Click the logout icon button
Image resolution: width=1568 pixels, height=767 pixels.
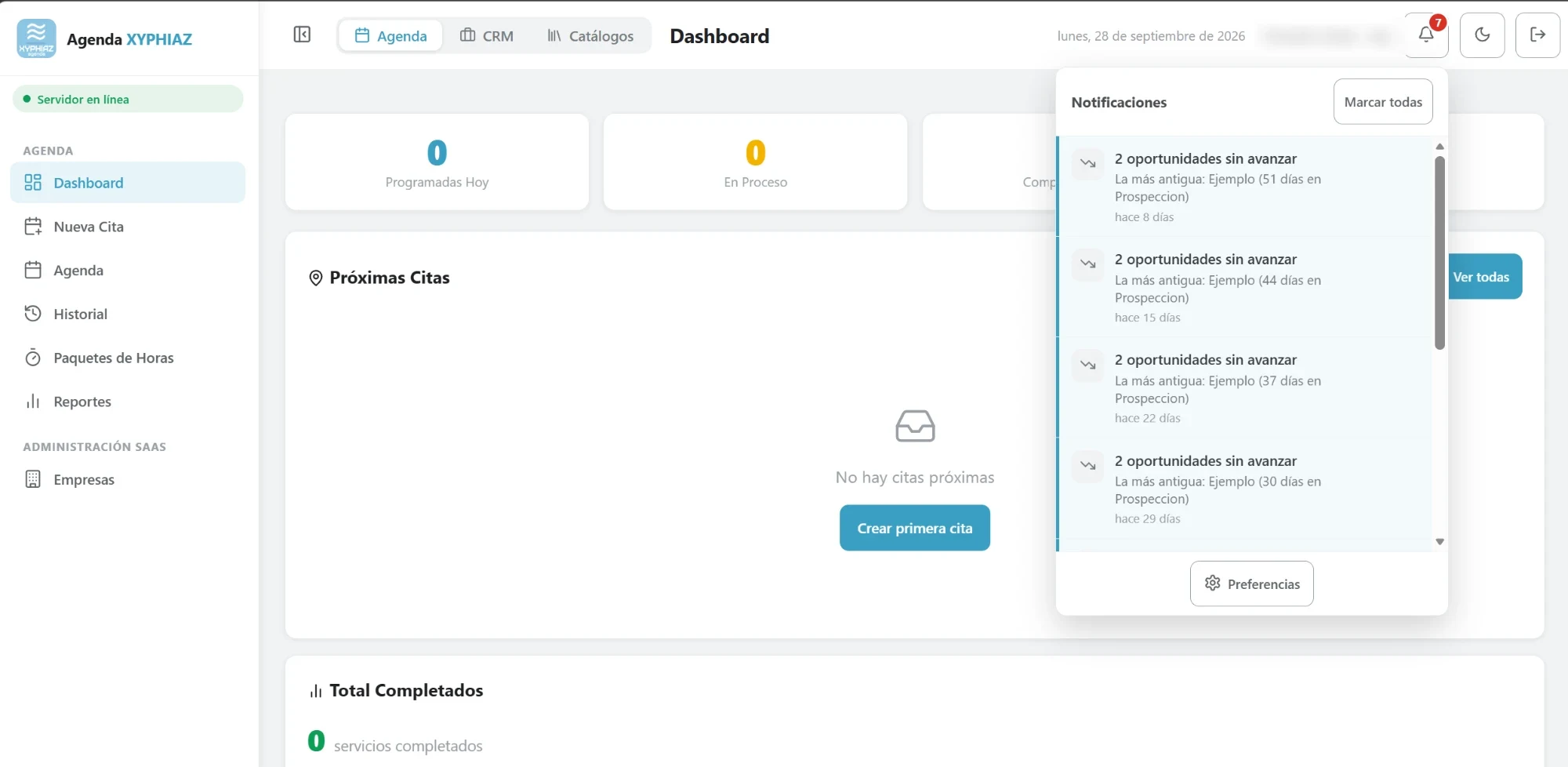pos(1537,35)
